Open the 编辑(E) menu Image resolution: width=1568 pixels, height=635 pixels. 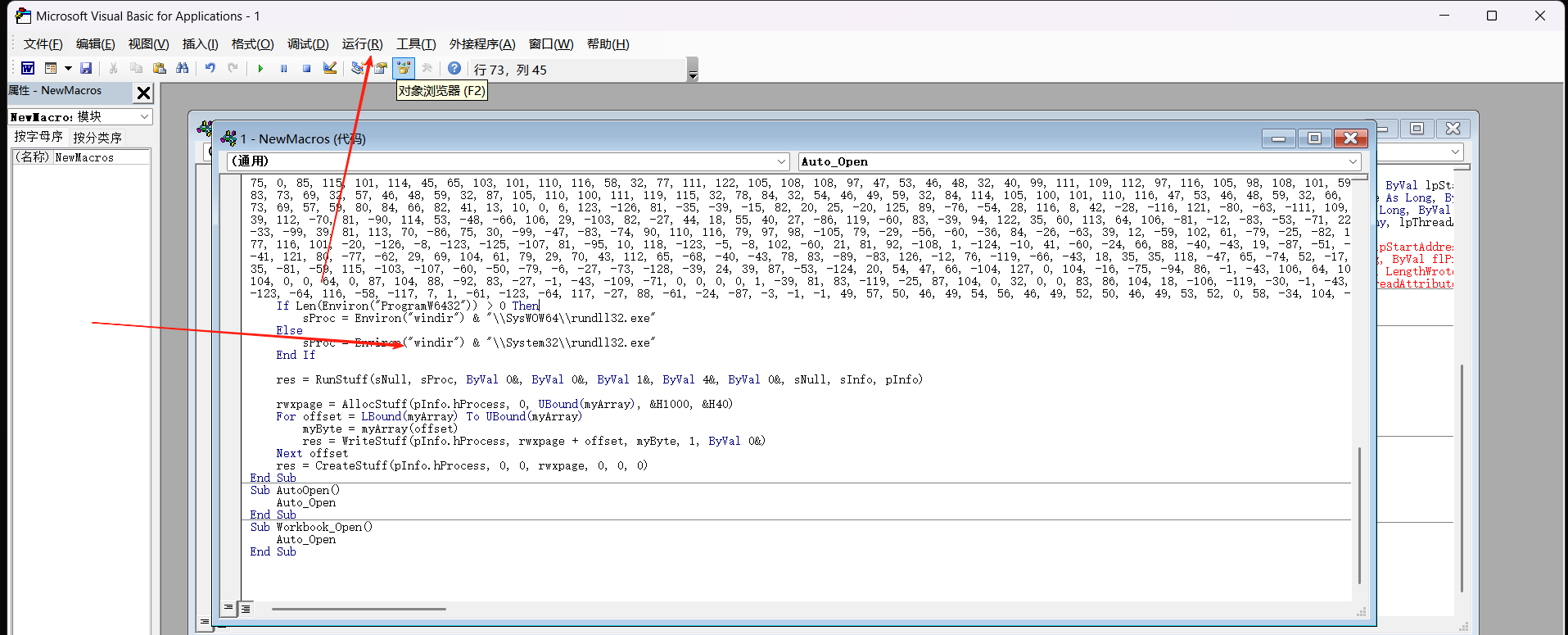96,44
